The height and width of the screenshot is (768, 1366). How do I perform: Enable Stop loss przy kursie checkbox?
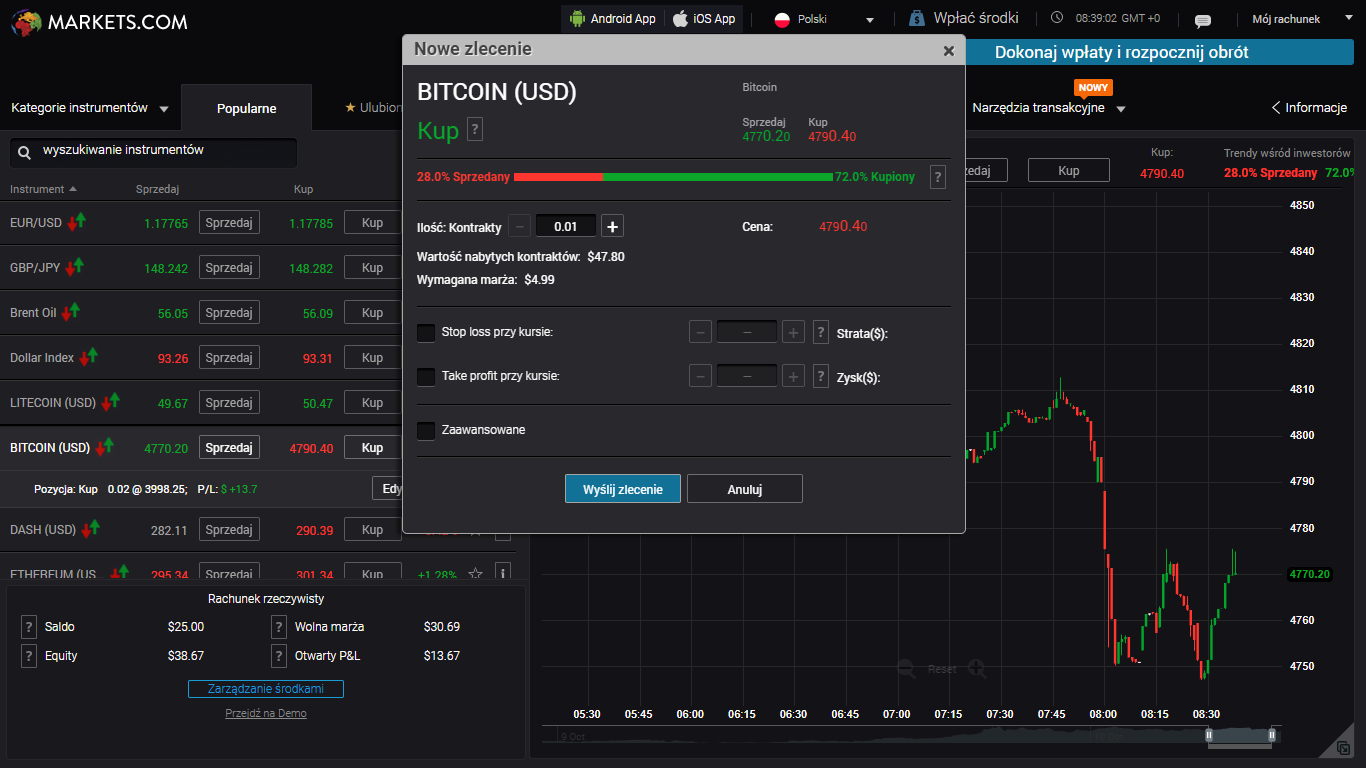[x=426, y=332]
